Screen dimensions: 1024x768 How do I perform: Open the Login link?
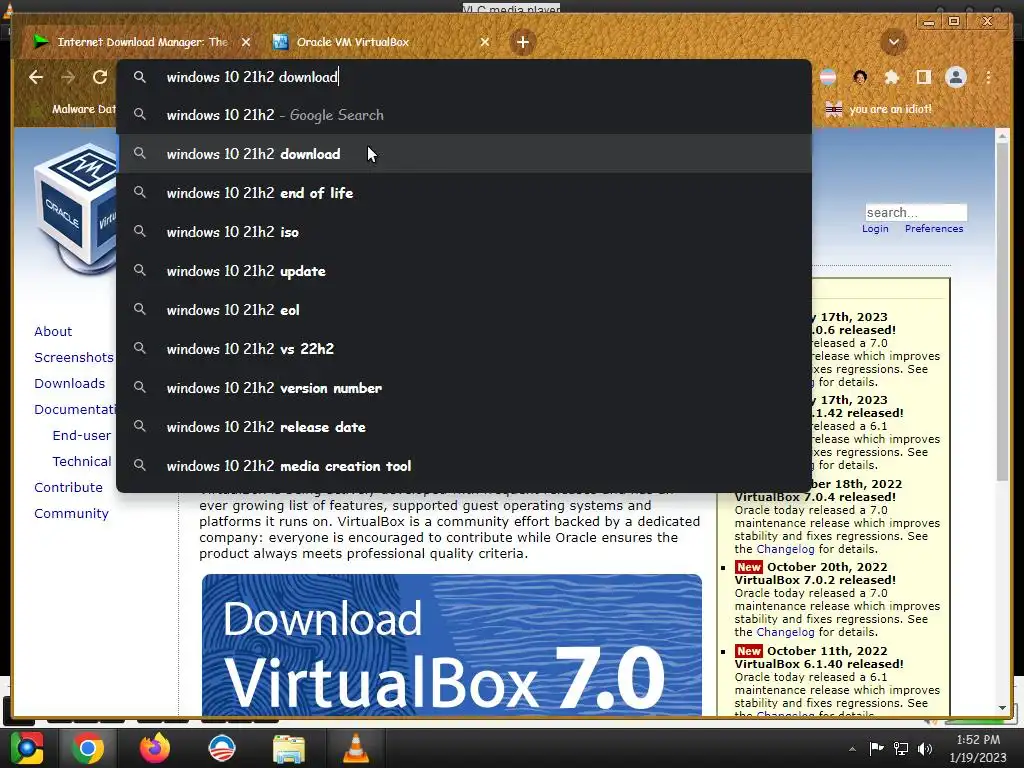(875, 229)
